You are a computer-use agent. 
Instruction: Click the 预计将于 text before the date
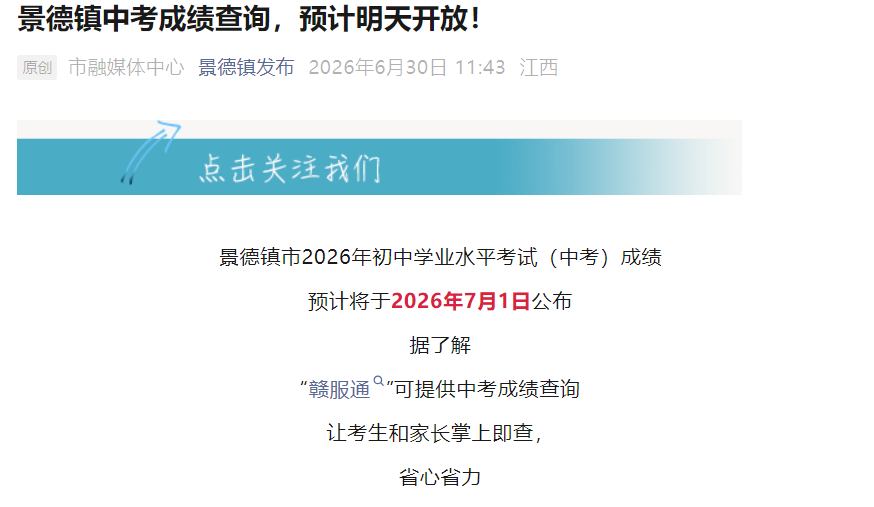[x=349, y=301]
